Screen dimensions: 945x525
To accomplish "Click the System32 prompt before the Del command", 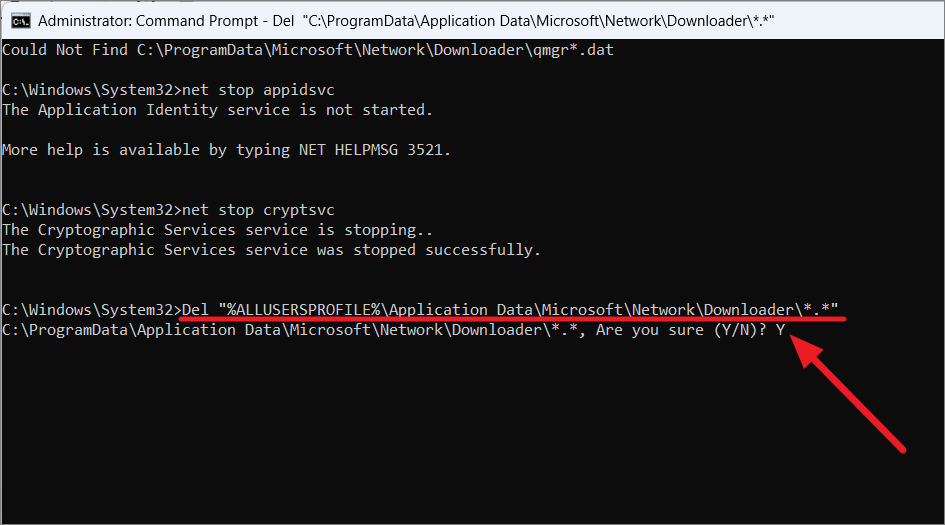I will coord(92,310).
